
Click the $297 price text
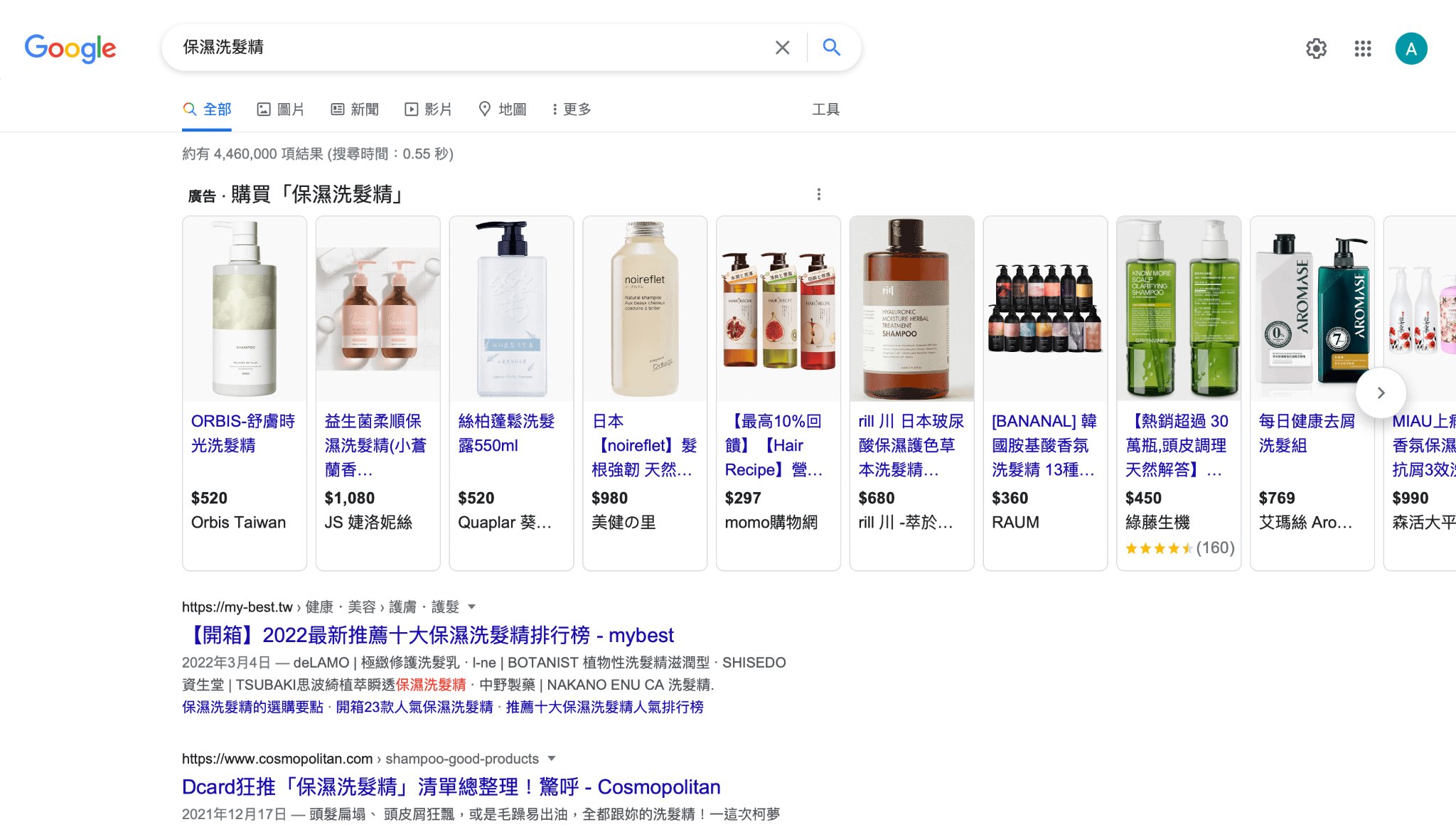(743, 498)
